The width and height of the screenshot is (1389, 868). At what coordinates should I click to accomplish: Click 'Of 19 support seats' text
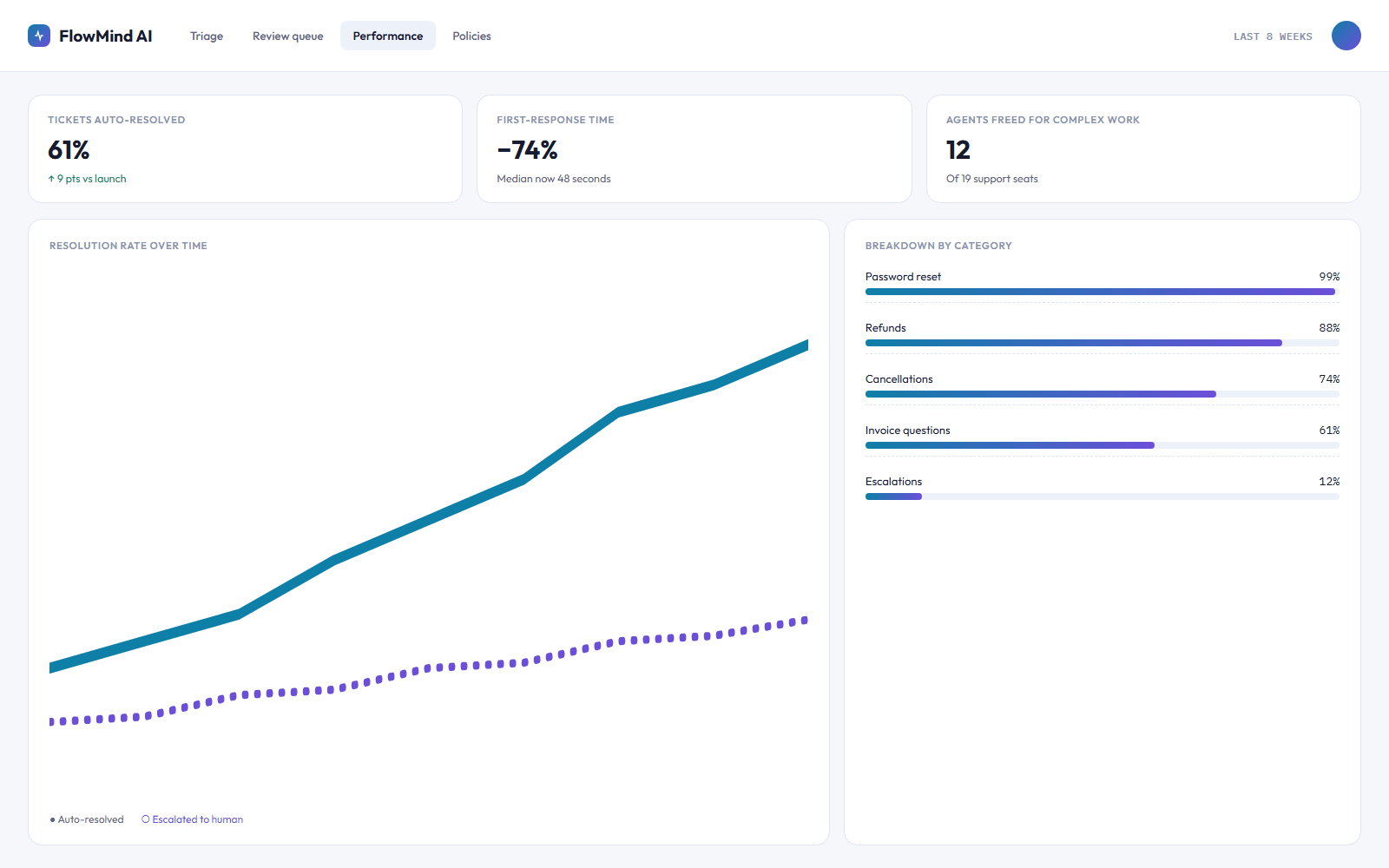[x=992, y=179]
